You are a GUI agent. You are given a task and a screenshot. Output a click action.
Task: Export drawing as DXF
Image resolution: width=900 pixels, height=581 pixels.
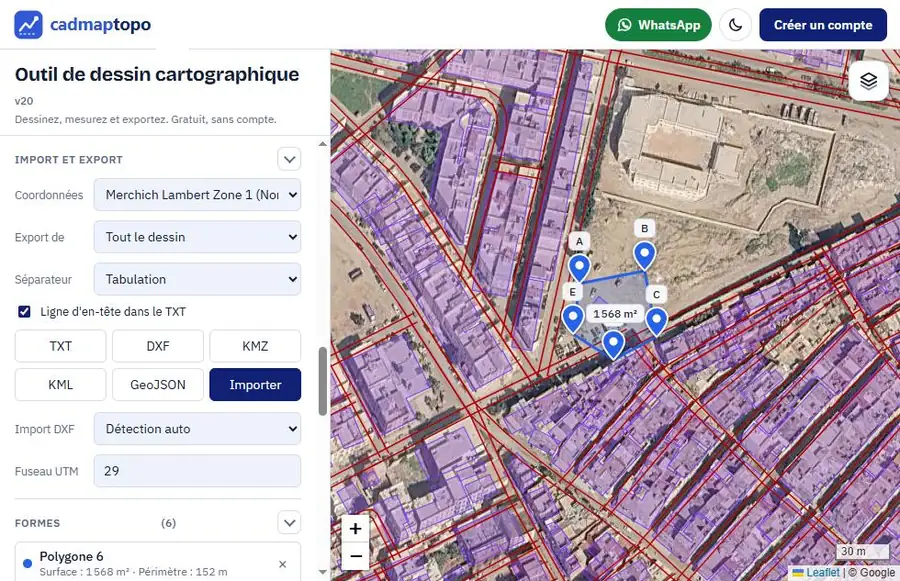(x=158, y=346)
